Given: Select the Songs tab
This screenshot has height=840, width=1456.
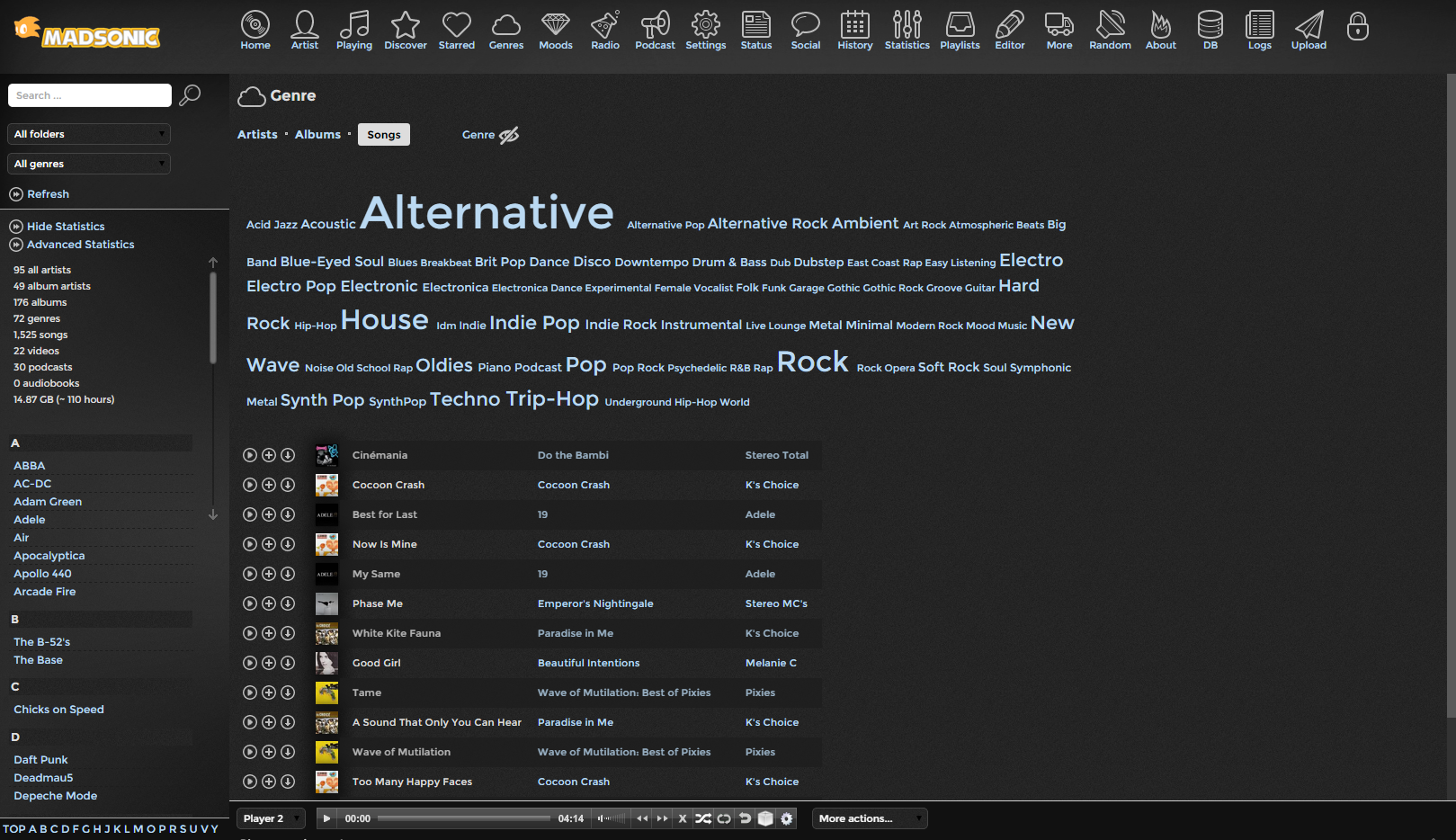Looking at the screenshot, I should pos(384,135).
